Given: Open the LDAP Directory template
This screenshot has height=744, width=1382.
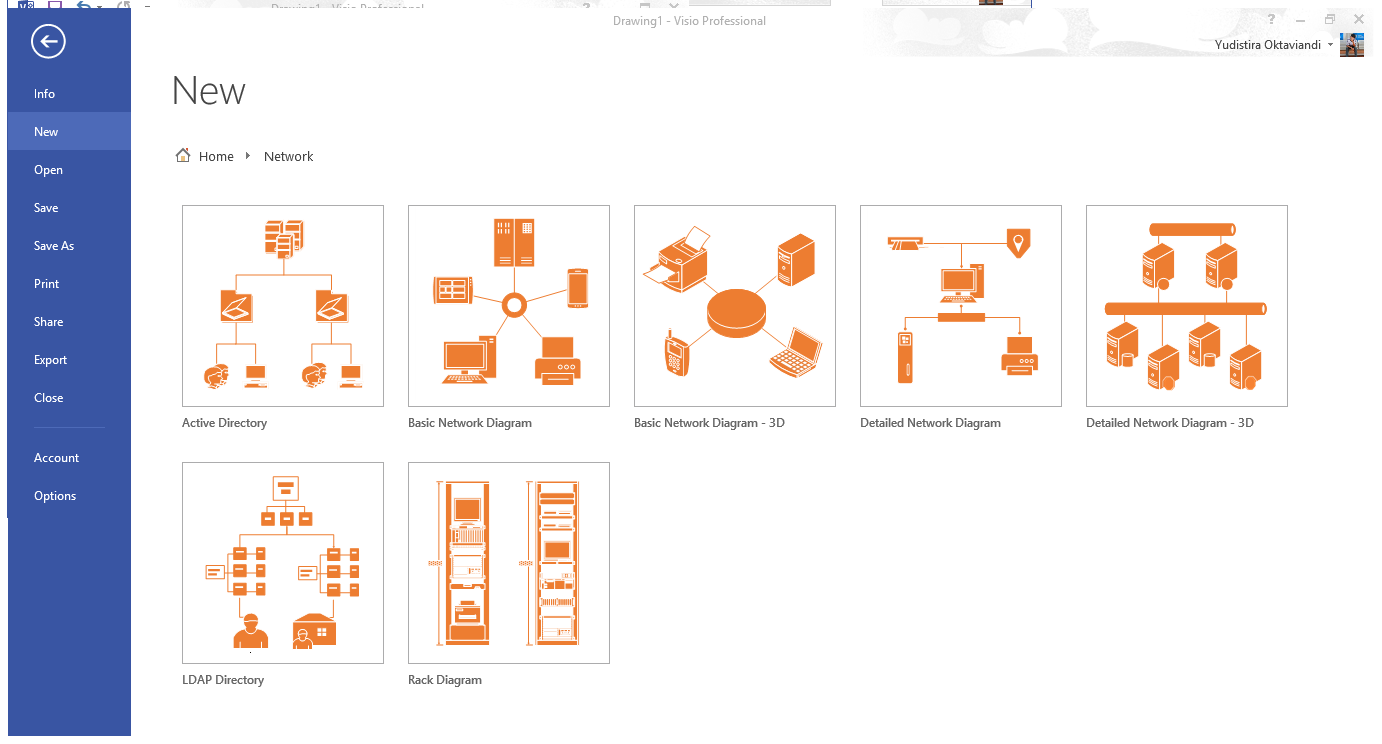Looking at the screenshot, I should 282,562.
